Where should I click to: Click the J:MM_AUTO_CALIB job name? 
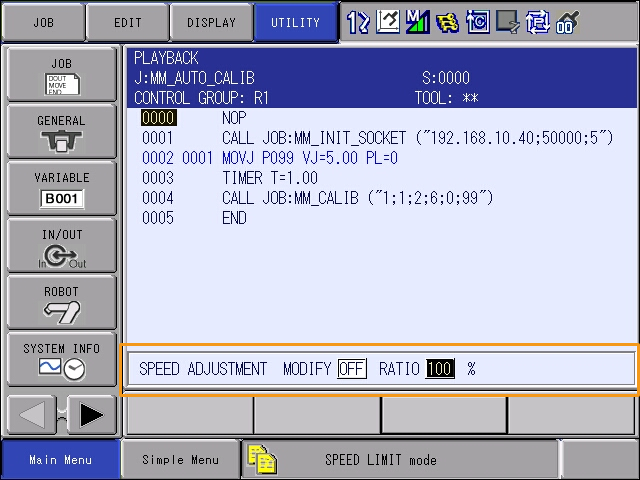[194, 78]
